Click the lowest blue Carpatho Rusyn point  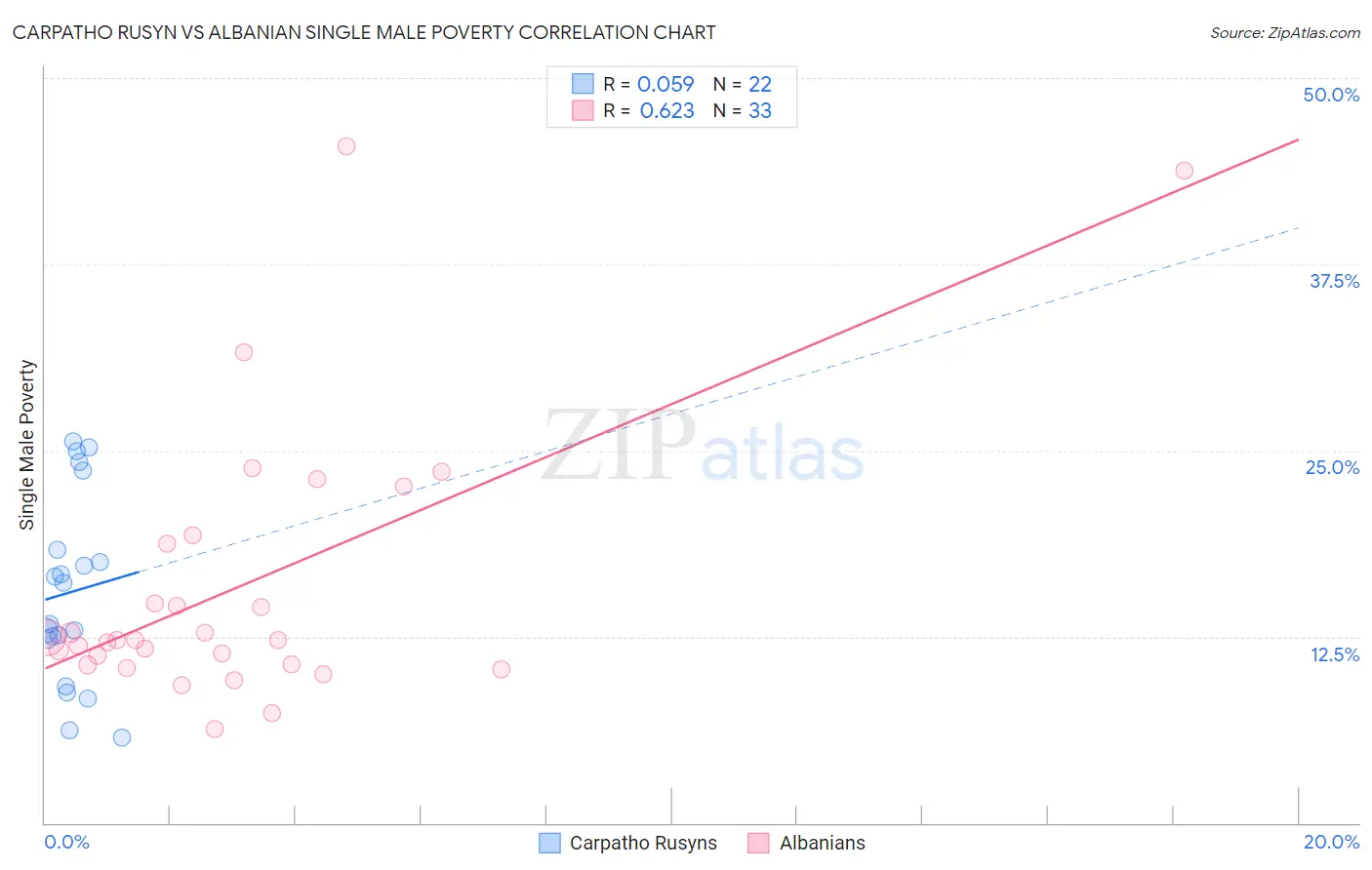click(122, 737)
